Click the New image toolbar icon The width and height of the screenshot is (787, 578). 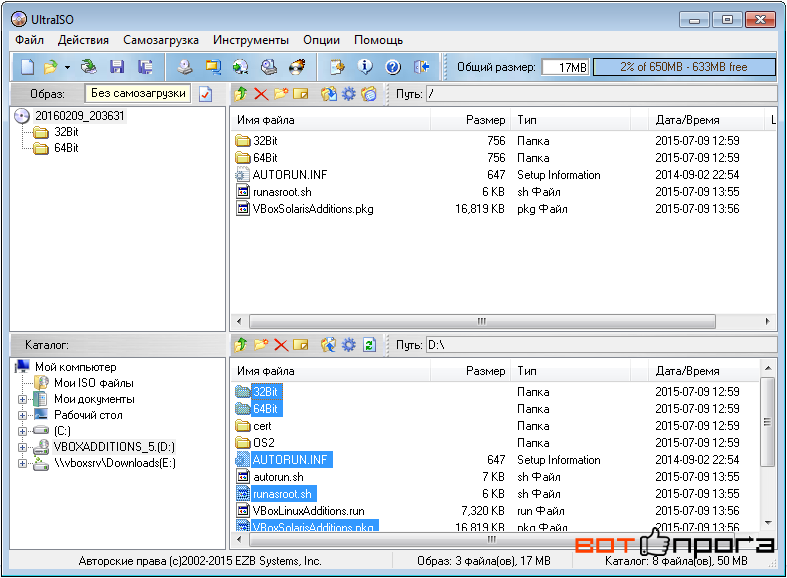click(28, 67)
